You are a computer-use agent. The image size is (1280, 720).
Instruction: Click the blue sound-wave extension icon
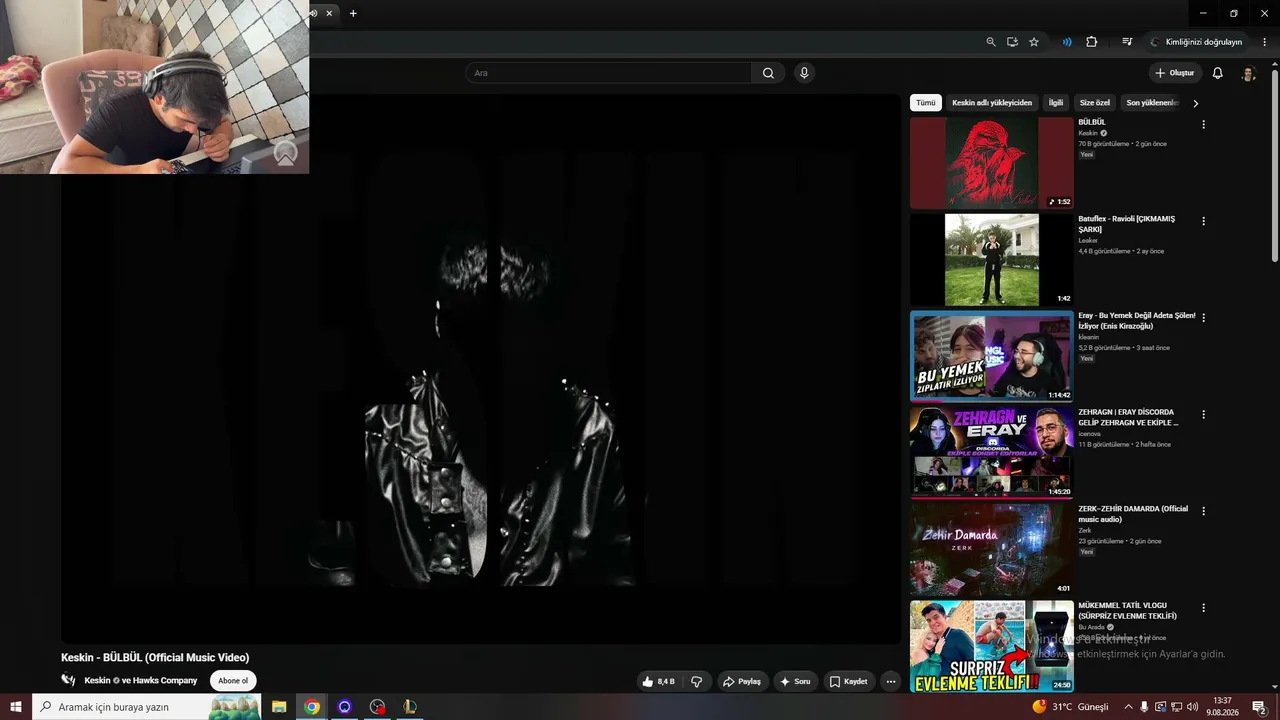(1067, 42)
